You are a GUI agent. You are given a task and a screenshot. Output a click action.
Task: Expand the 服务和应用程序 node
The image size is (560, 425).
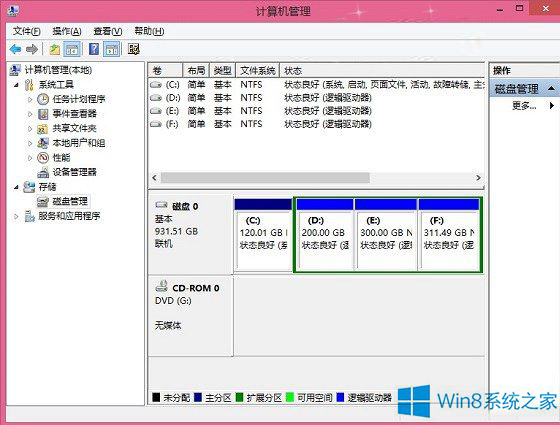coord(16,216)
